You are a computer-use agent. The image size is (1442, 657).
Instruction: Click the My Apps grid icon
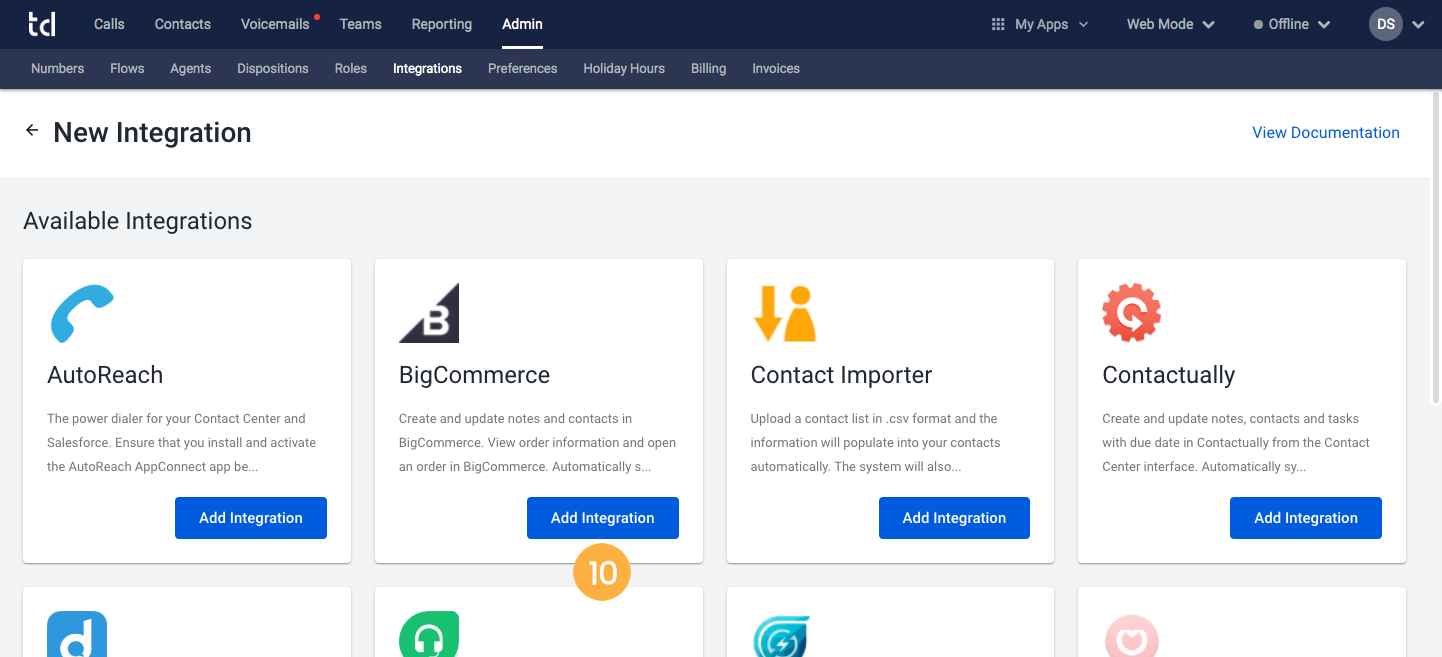point(998,24)
